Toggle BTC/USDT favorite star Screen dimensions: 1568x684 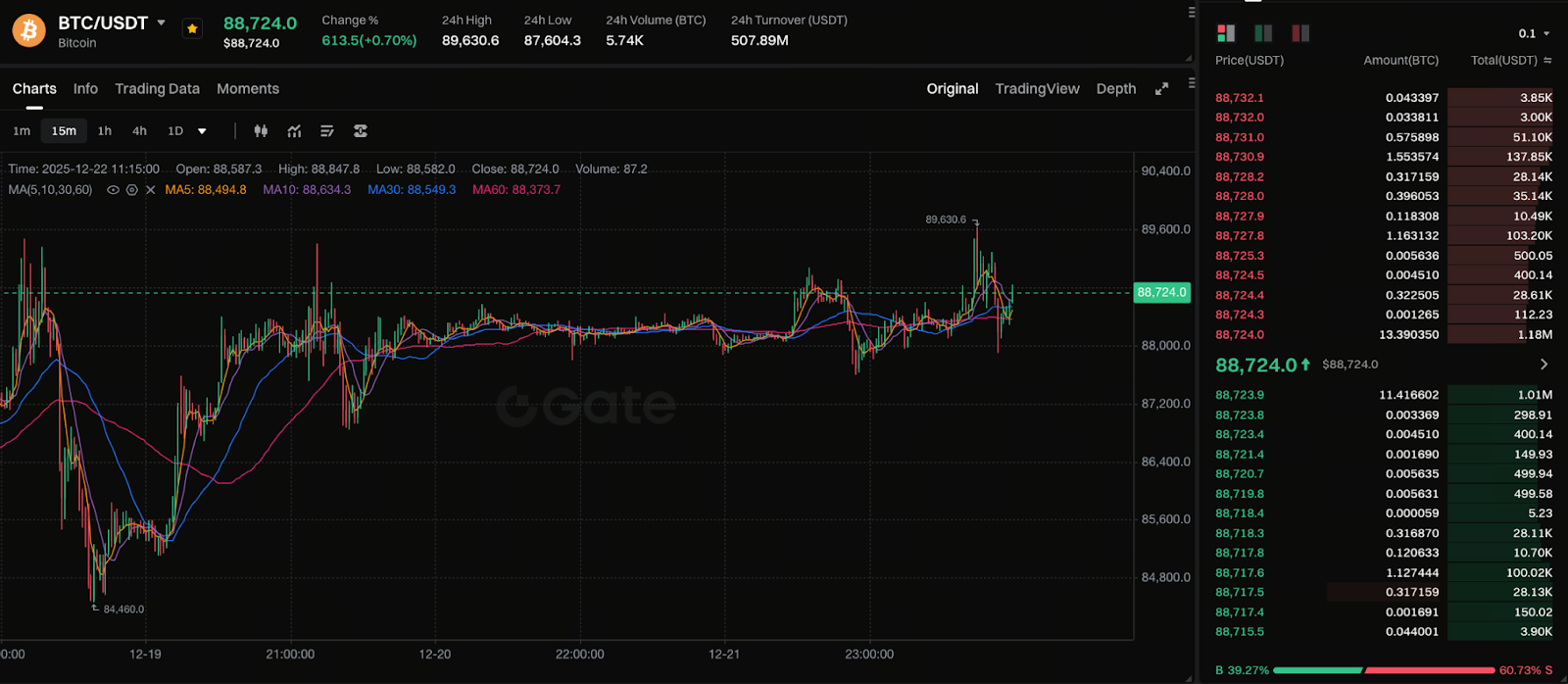click(x=192, y=28)
